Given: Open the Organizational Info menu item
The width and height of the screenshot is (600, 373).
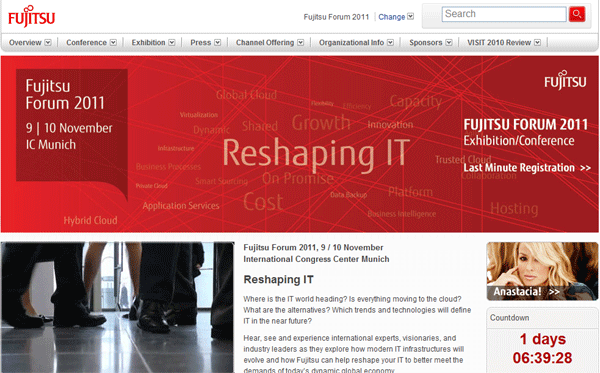Looking at the screenshot, I should click(351, 42).
